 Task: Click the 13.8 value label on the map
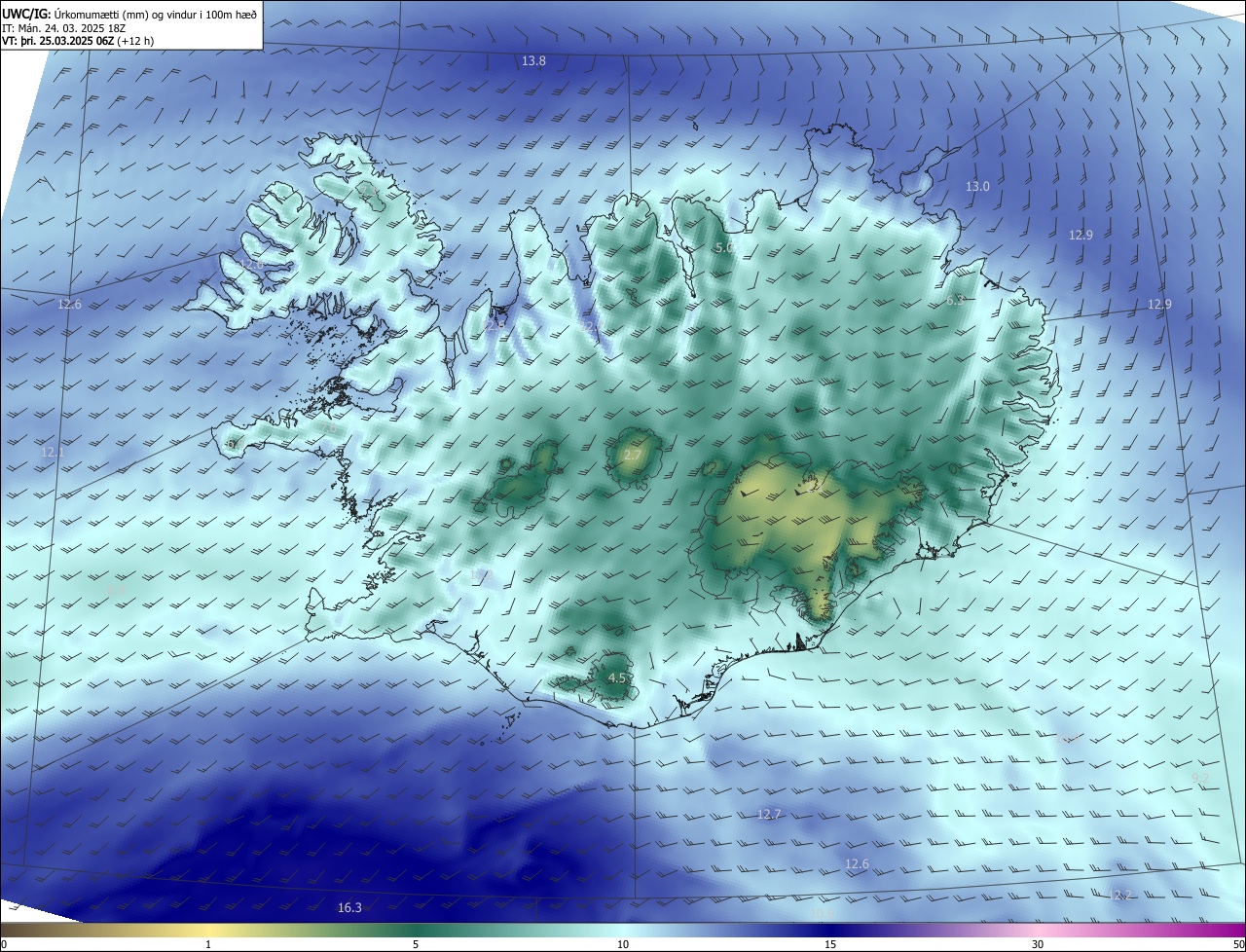coord(533,60)
